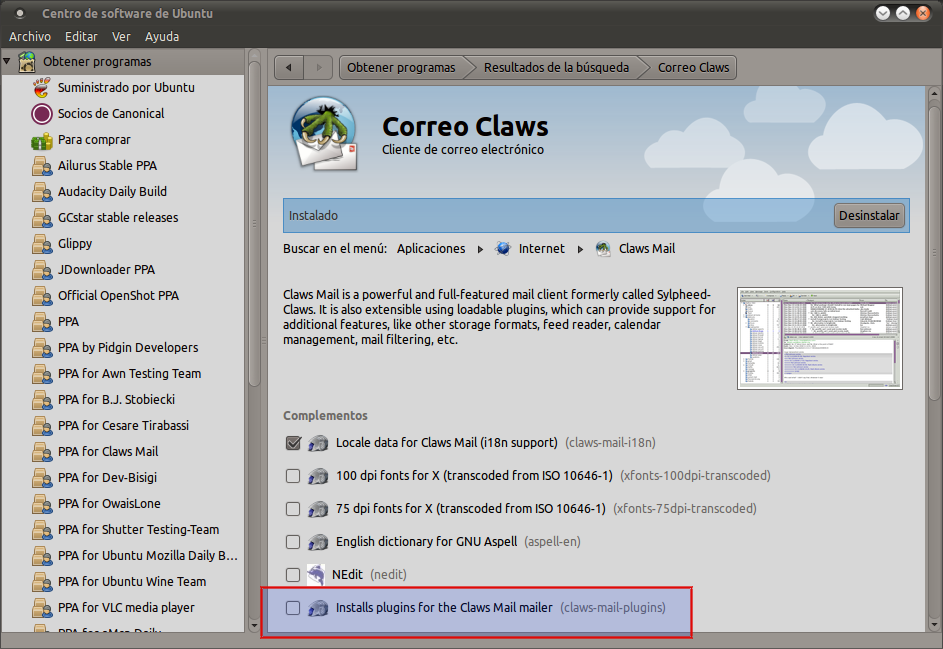This screenshot has width=943, height=649.
Task: Click the (xfonts-100dpi-transcoded) package name
Action: (695, 476)
